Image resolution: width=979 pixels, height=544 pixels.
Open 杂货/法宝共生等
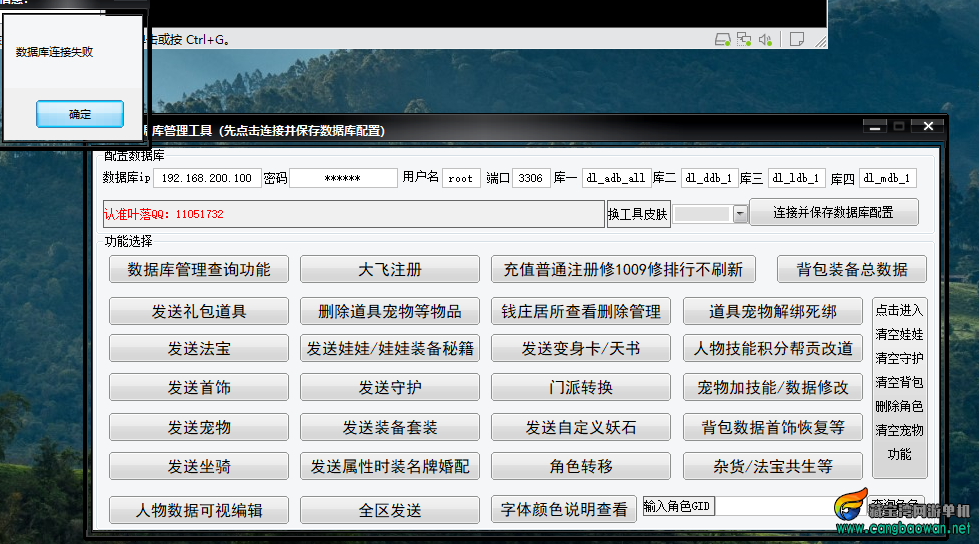(x=773, y=466)
